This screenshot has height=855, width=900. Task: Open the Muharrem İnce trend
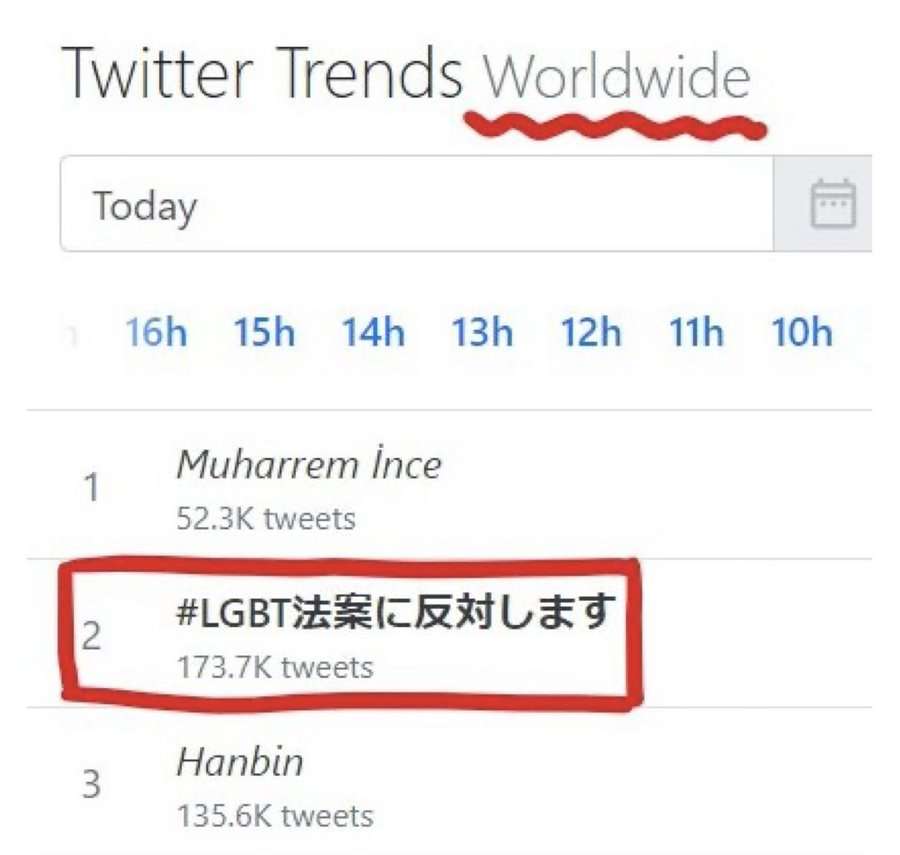click(310, 464)
